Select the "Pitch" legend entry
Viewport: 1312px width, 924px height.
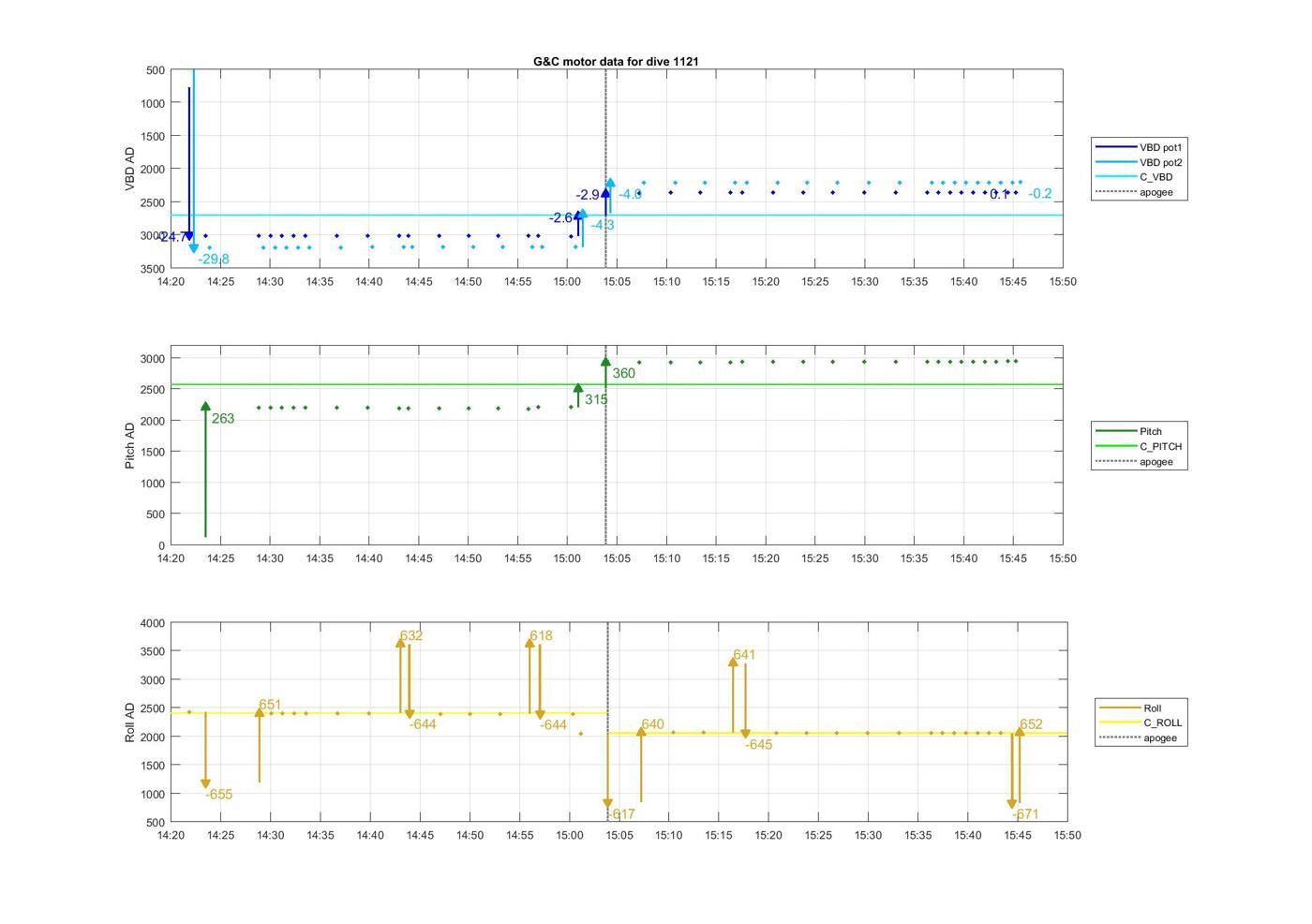(x=1140, y=431)
